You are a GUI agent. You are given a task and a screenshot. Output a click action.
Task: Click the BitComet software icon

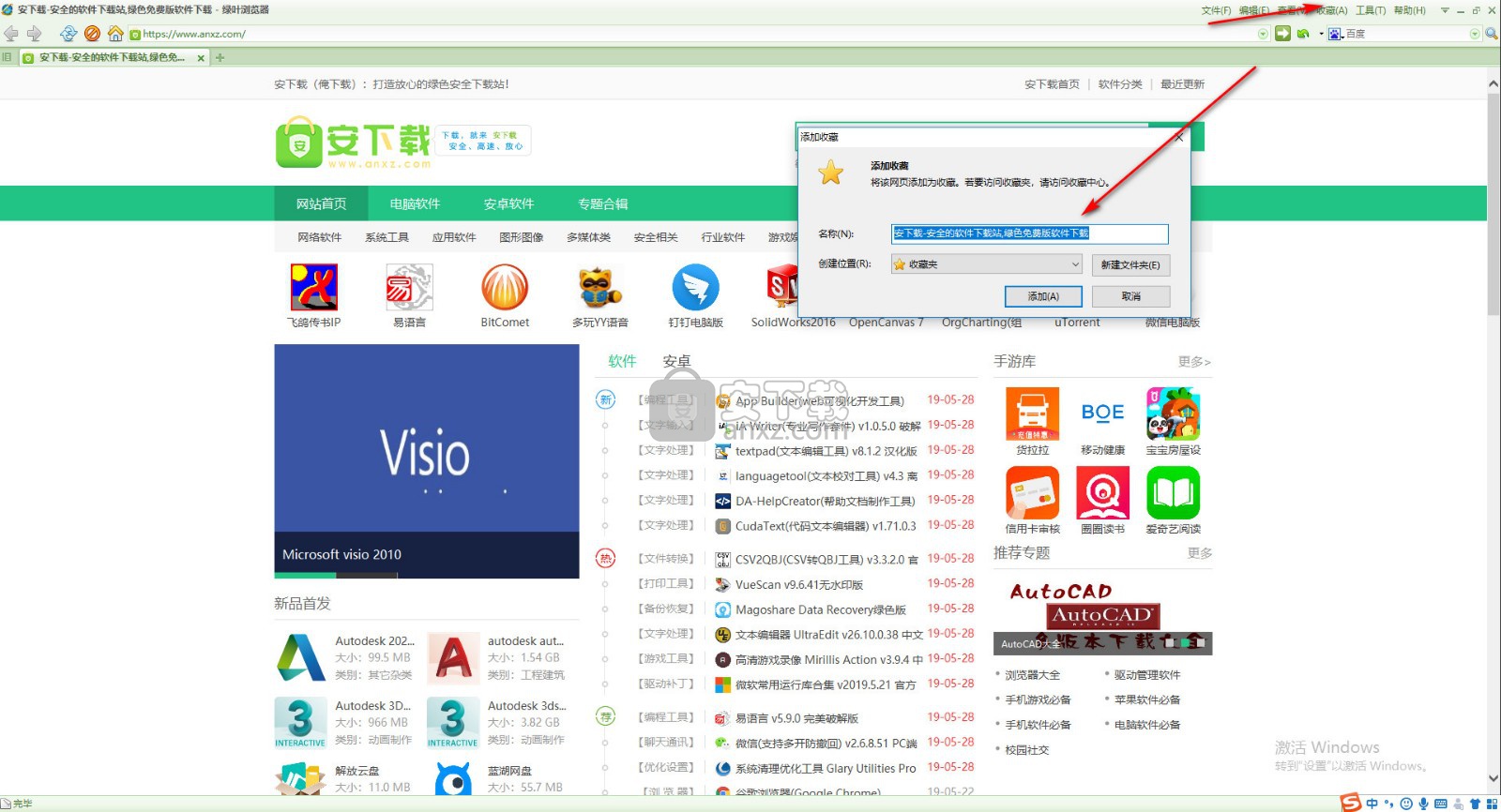[x=505, y=287]
